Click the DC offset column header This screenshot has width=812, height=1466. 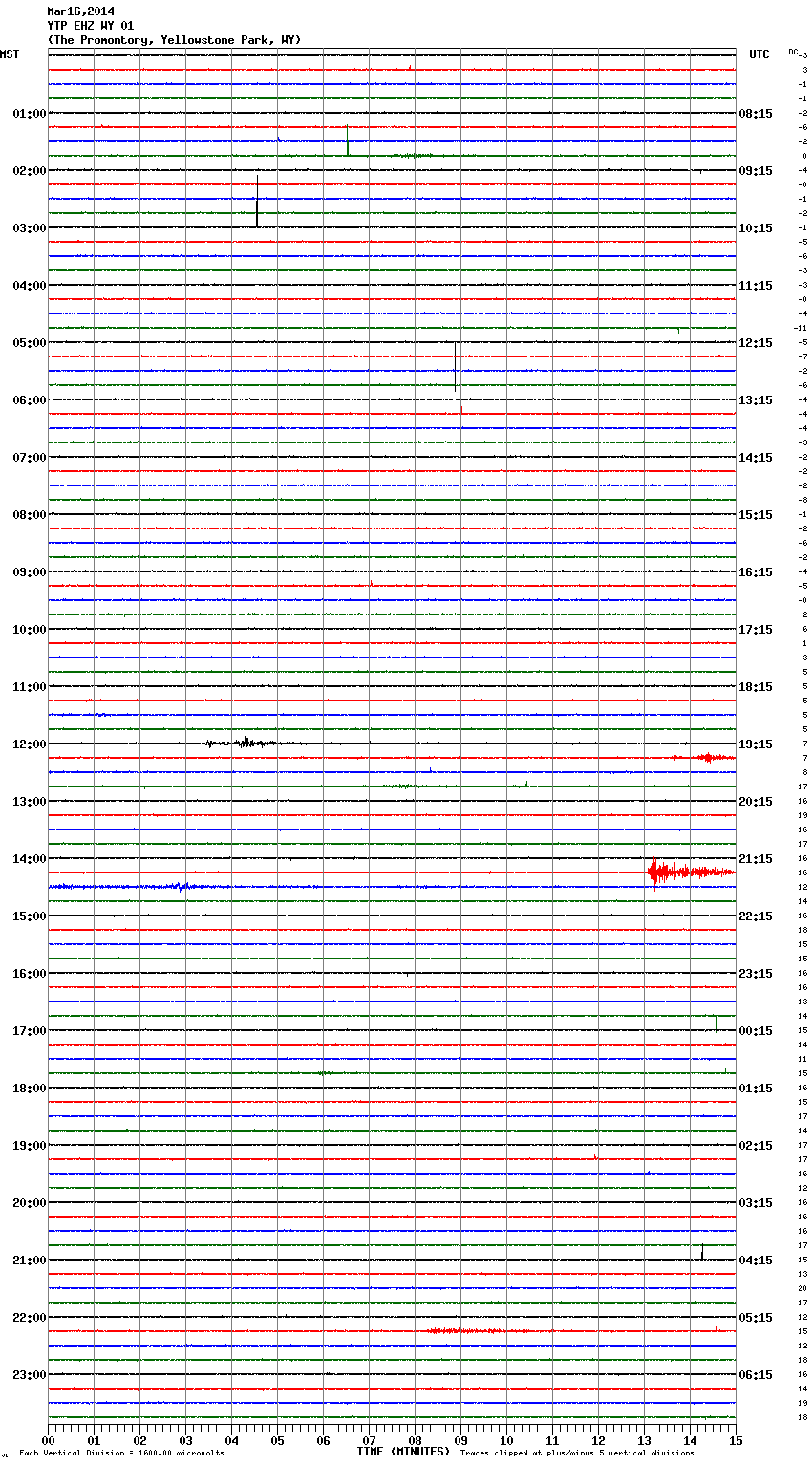[795, 52]
